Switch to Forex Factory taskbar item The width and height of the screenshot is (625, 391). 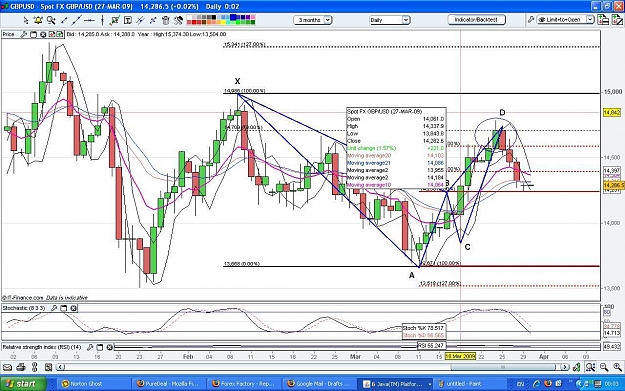(x=244, y=384)
